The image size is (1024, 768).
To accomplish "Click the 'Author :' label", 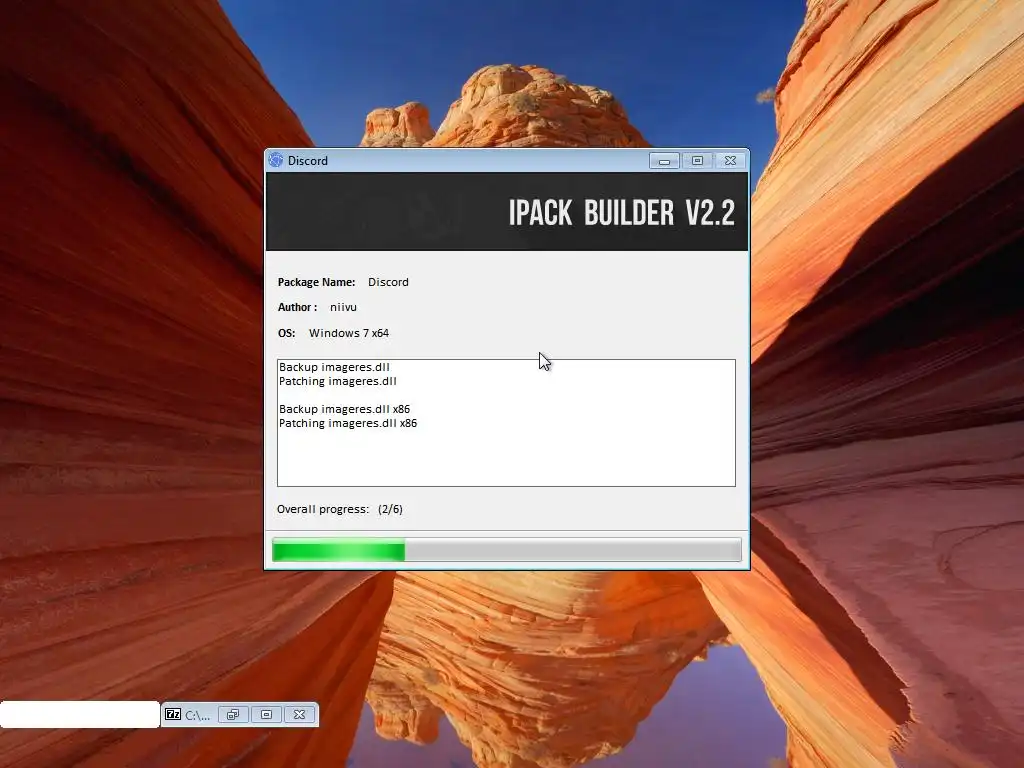I will 297,307.
